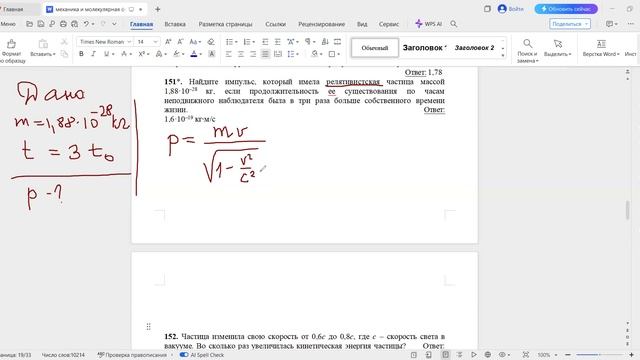Expand the styles gallery arrow
The width and height of the screenshot is (640, 360).
point(503,55)
